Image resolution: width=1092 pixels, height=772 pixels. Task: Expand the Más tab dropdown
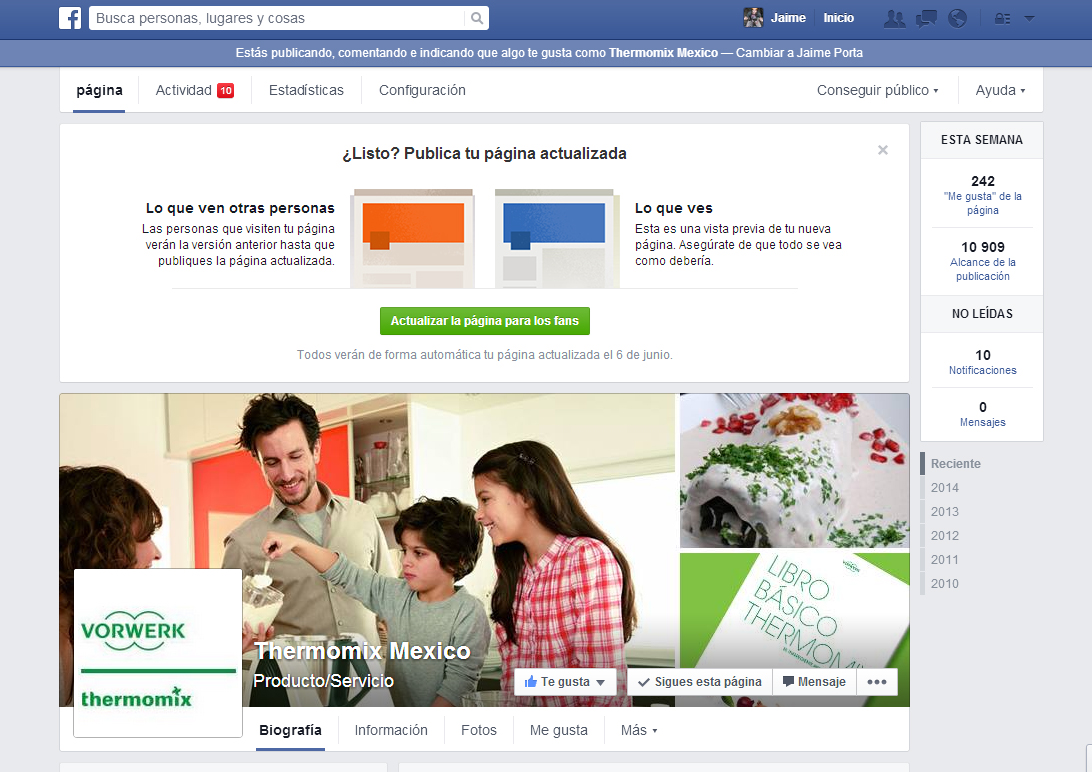pos(639,730)
